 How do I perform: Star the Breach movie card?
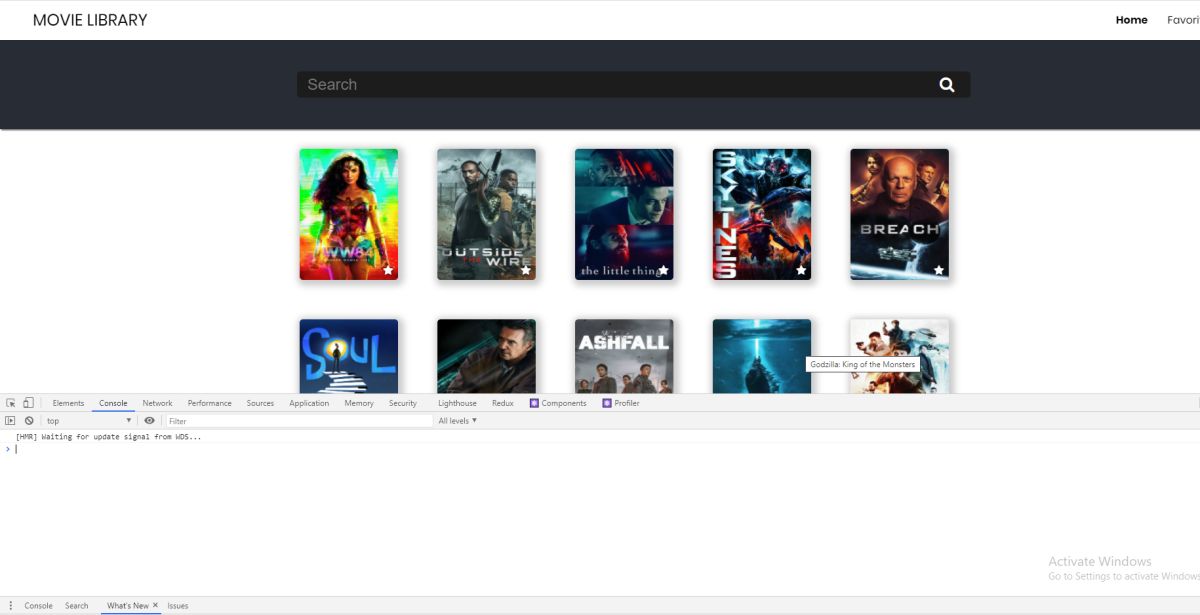point(939,270)
